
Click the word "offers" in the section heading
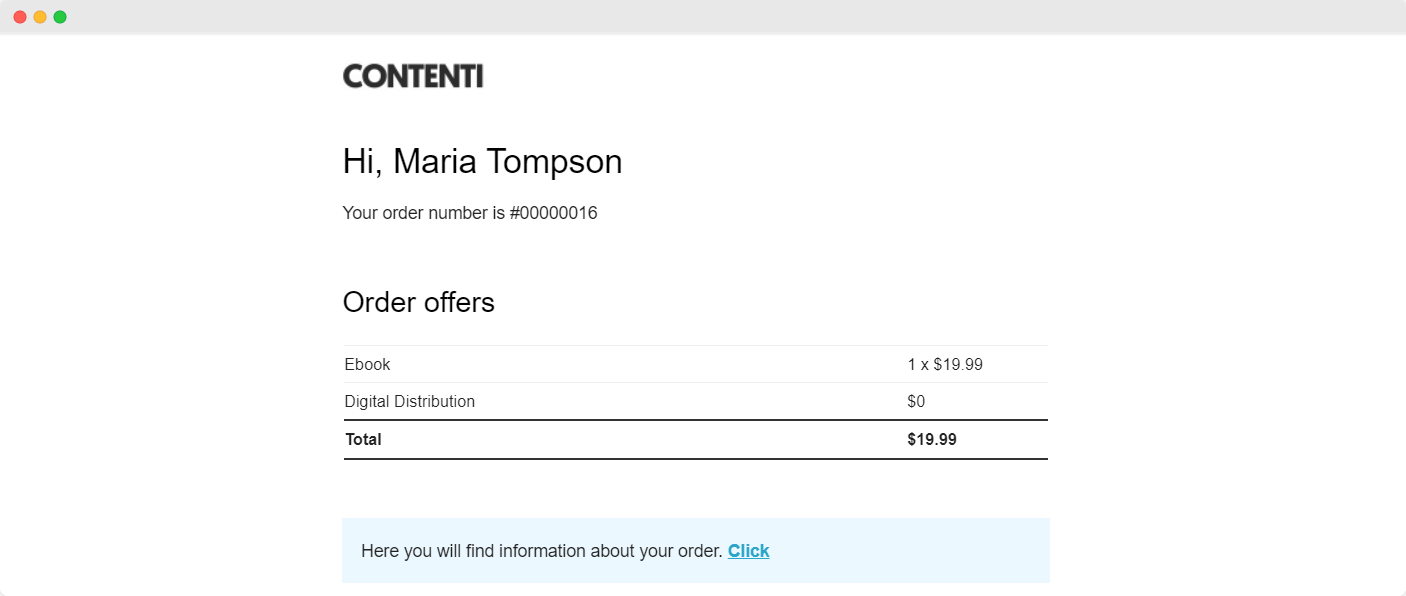tap(457, 302)
